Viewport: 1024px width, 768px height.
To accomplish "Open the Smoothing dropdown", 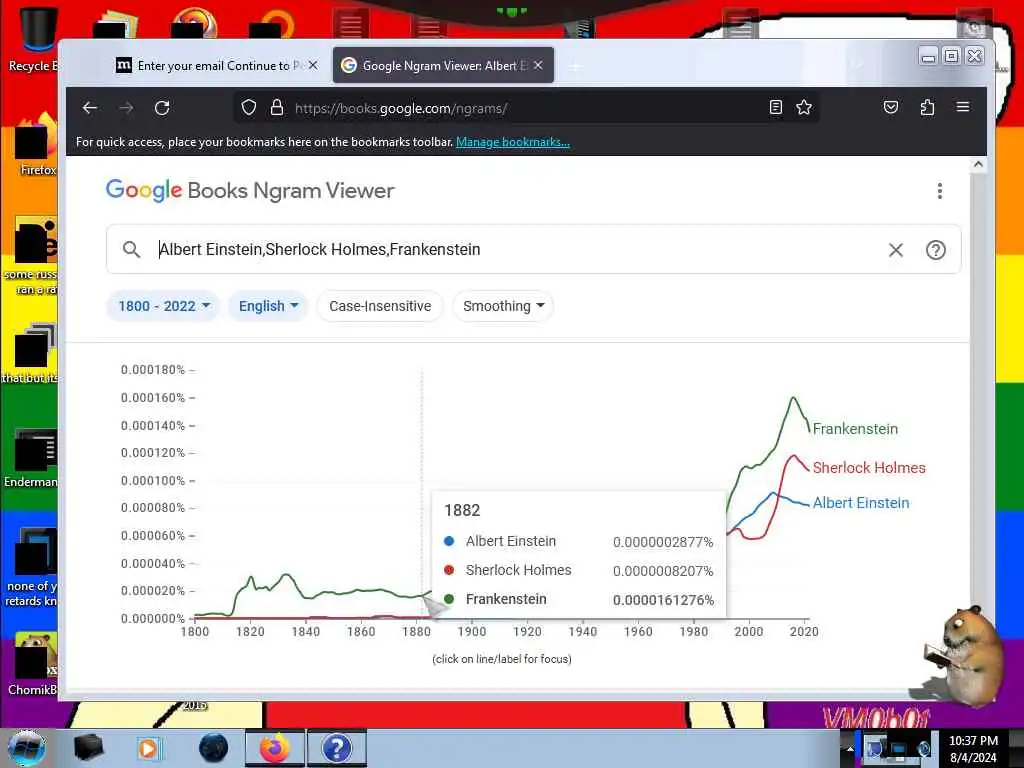I will [x=504, y=306].
